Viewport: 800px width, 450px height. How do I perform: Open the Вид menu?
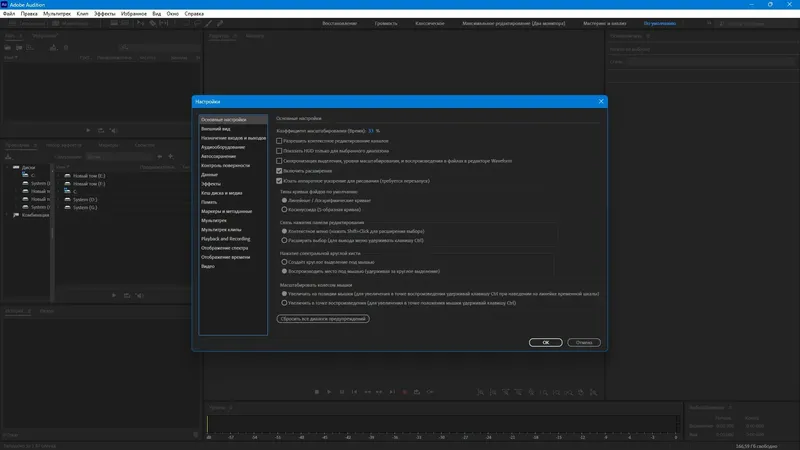click(157, 14)
